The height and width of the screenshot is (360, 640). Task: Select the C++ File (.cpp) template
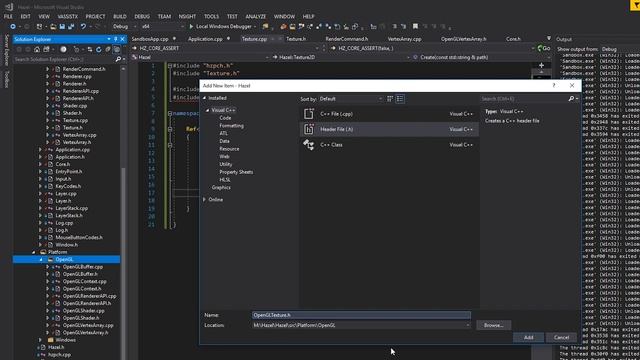click(389, 114)
